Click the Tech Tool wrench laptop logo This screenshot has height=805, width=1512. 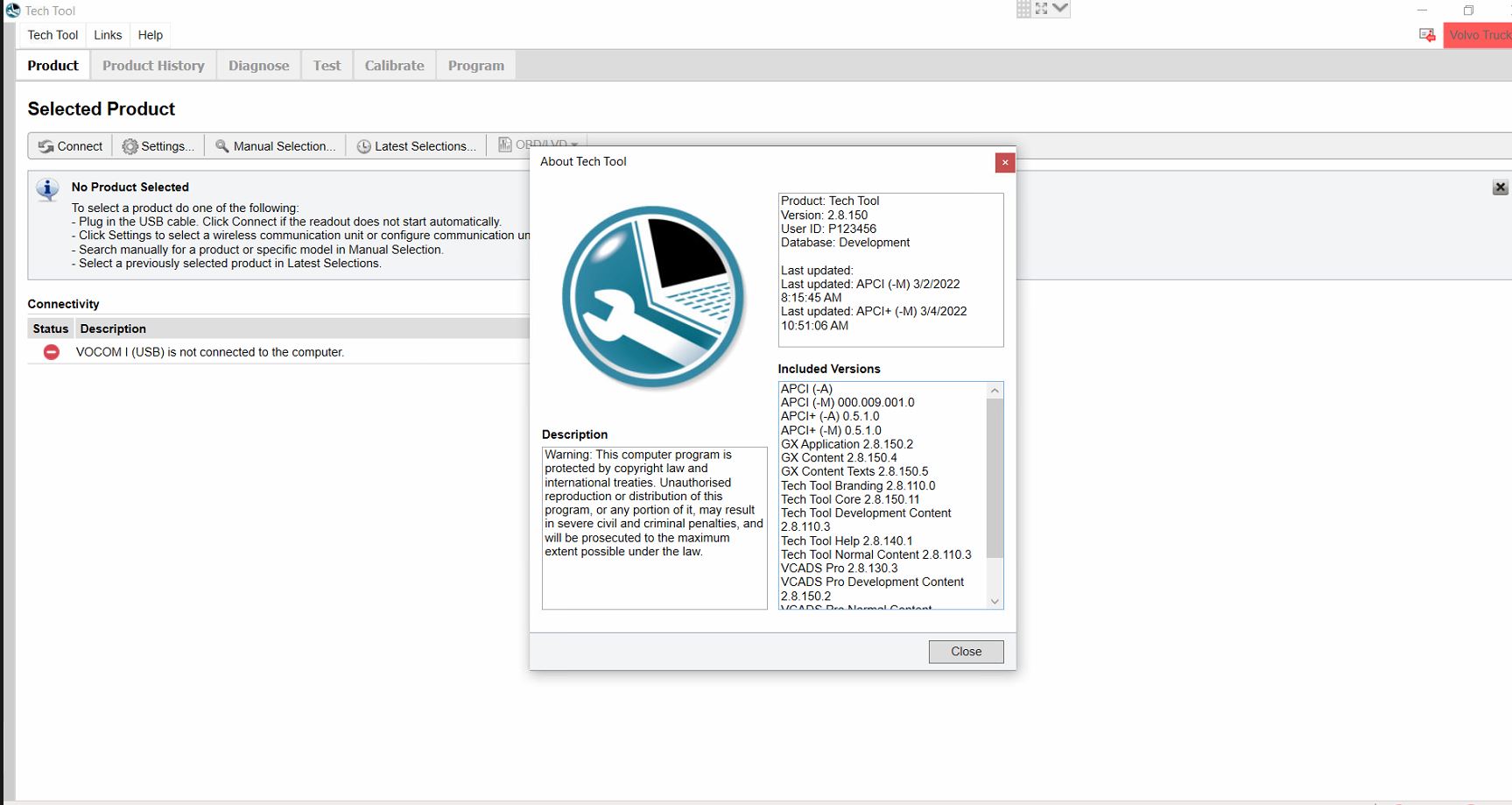[653, 298]
